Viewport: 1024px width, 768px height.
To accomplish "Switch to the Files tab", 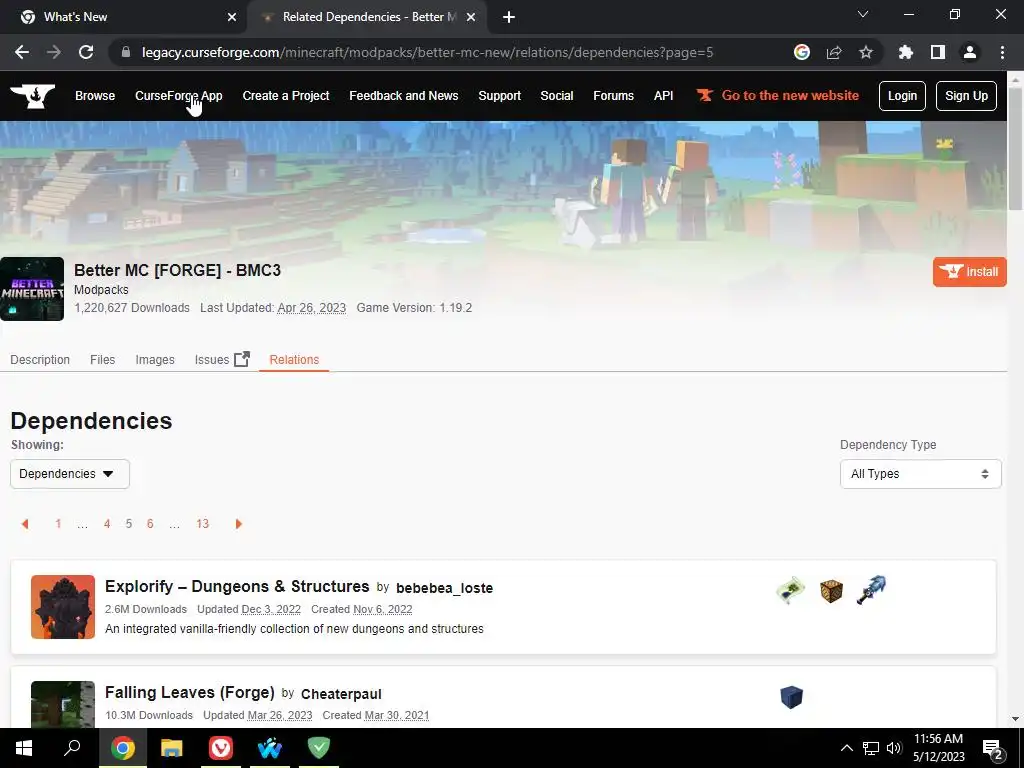I will pos(103,360).
